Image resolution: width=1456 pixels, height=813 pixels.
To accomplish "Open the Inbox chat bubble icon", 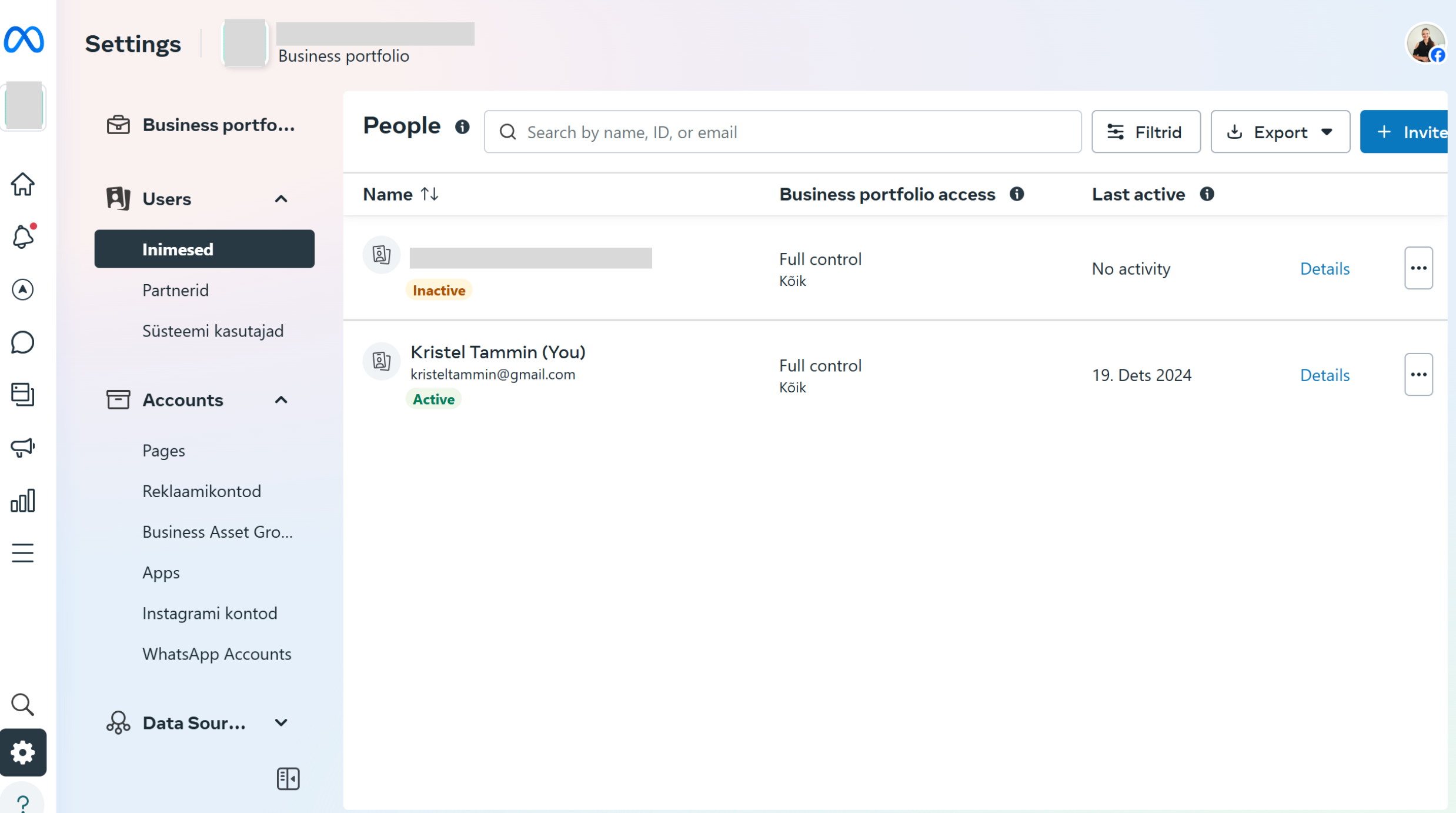I will tap(23, 342).
